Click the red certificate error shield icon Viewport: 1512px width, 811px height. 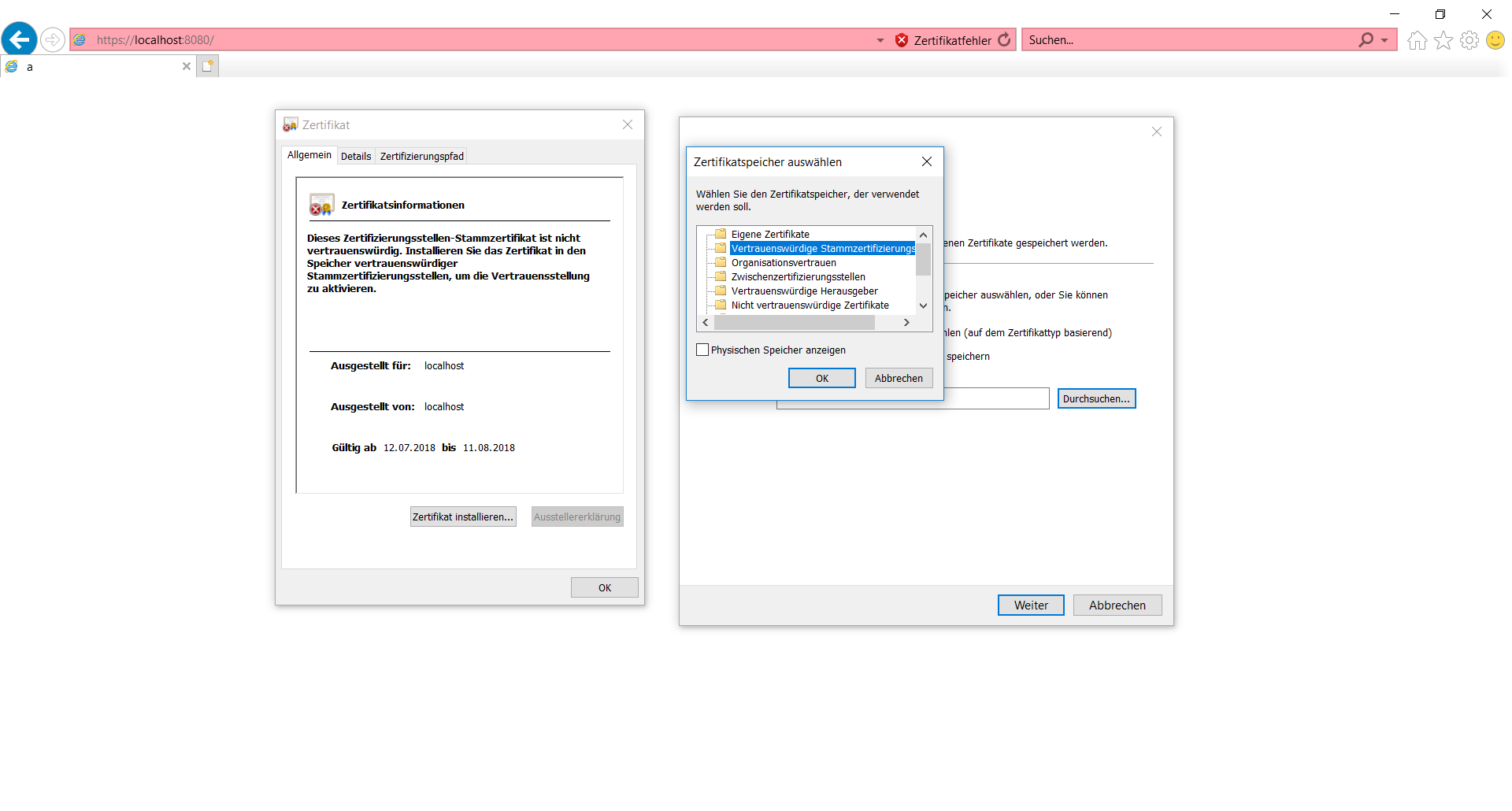[x=902, y=40]
